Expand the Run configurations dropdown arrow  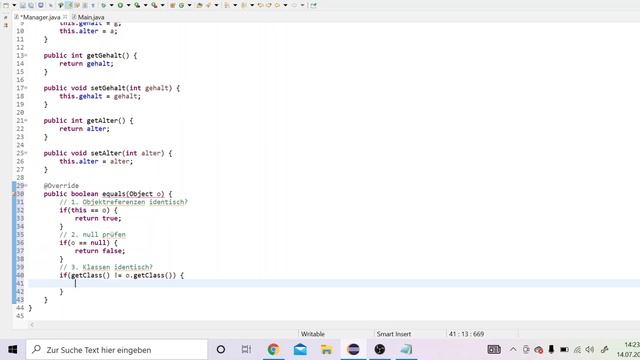click(128, 5)
